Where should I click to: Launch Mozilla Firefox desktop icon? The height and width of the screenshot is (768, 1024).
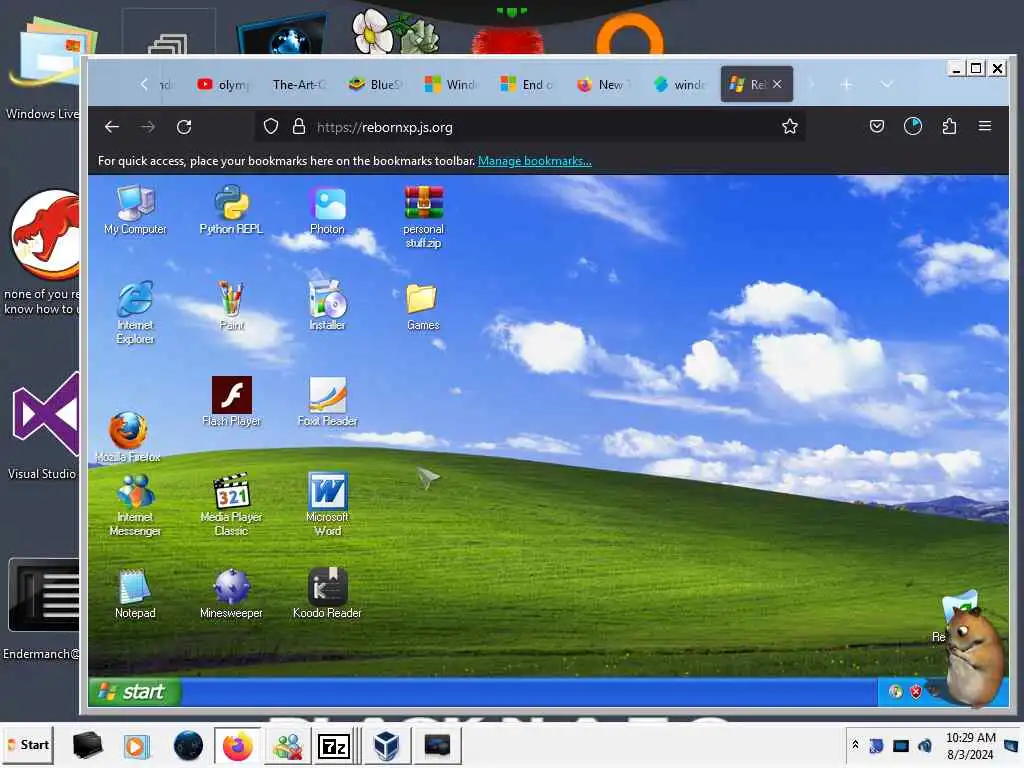click(128, 437)
